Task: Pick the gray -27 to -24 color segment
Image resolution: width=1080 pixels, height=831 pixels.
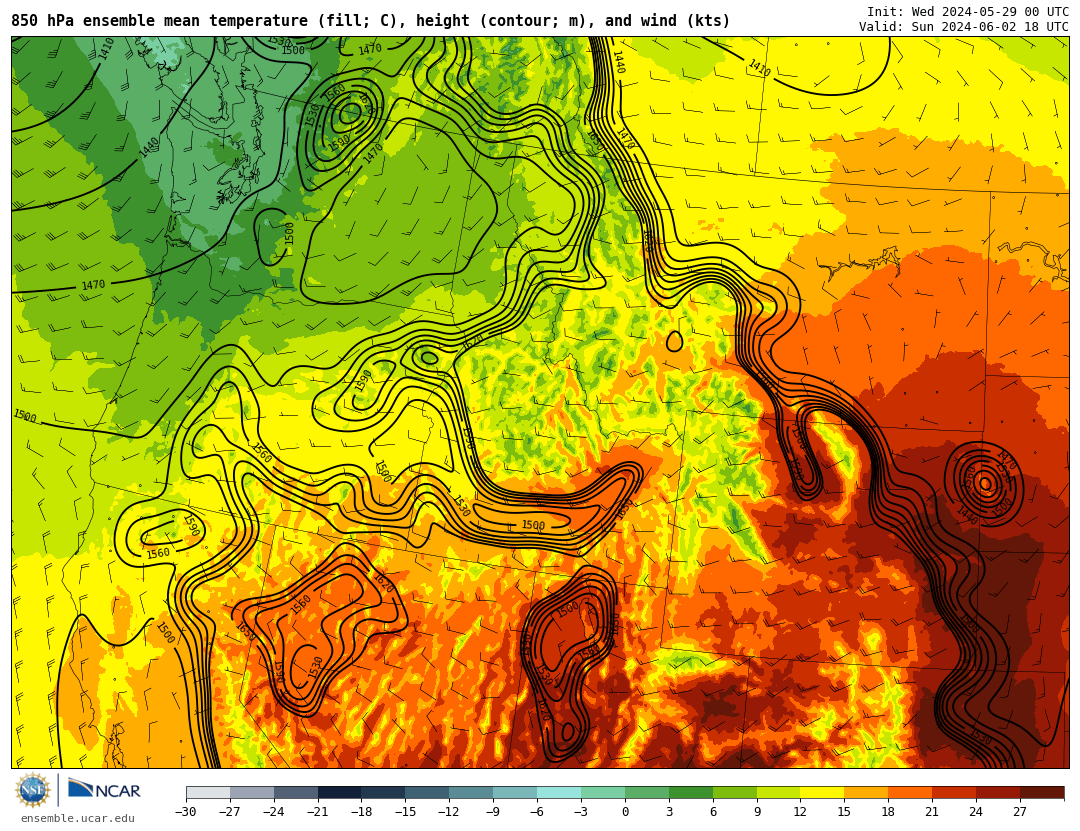Action: tap(252, 792)
